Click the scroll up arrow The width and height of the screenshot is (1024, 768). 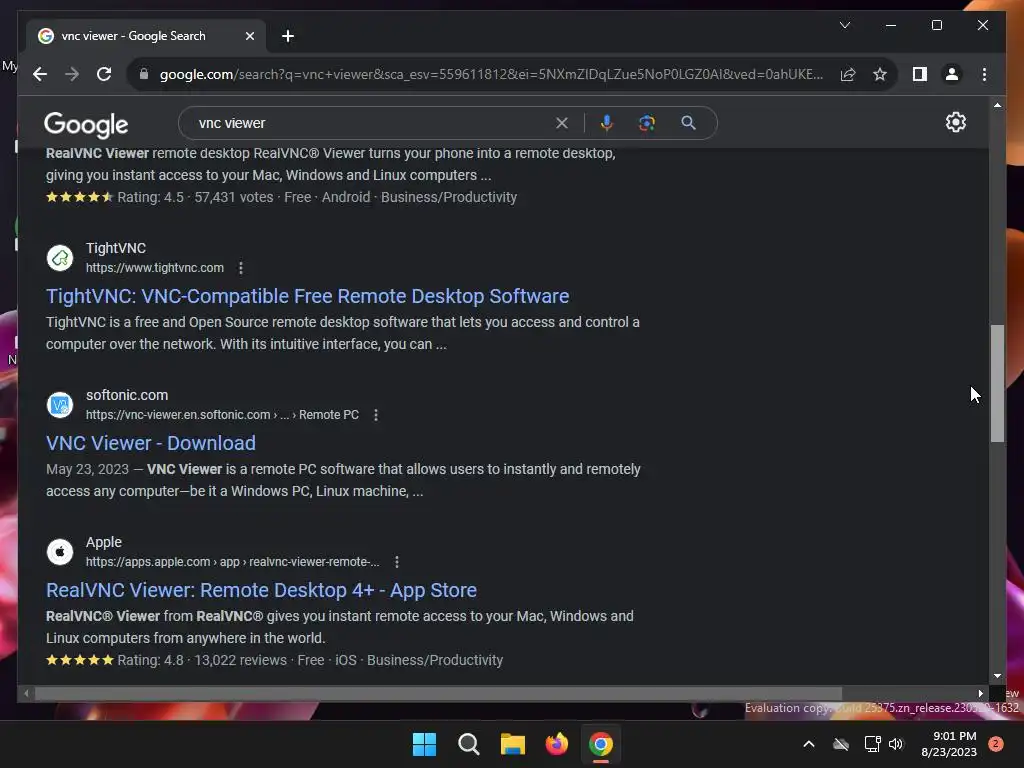[997, 104]
